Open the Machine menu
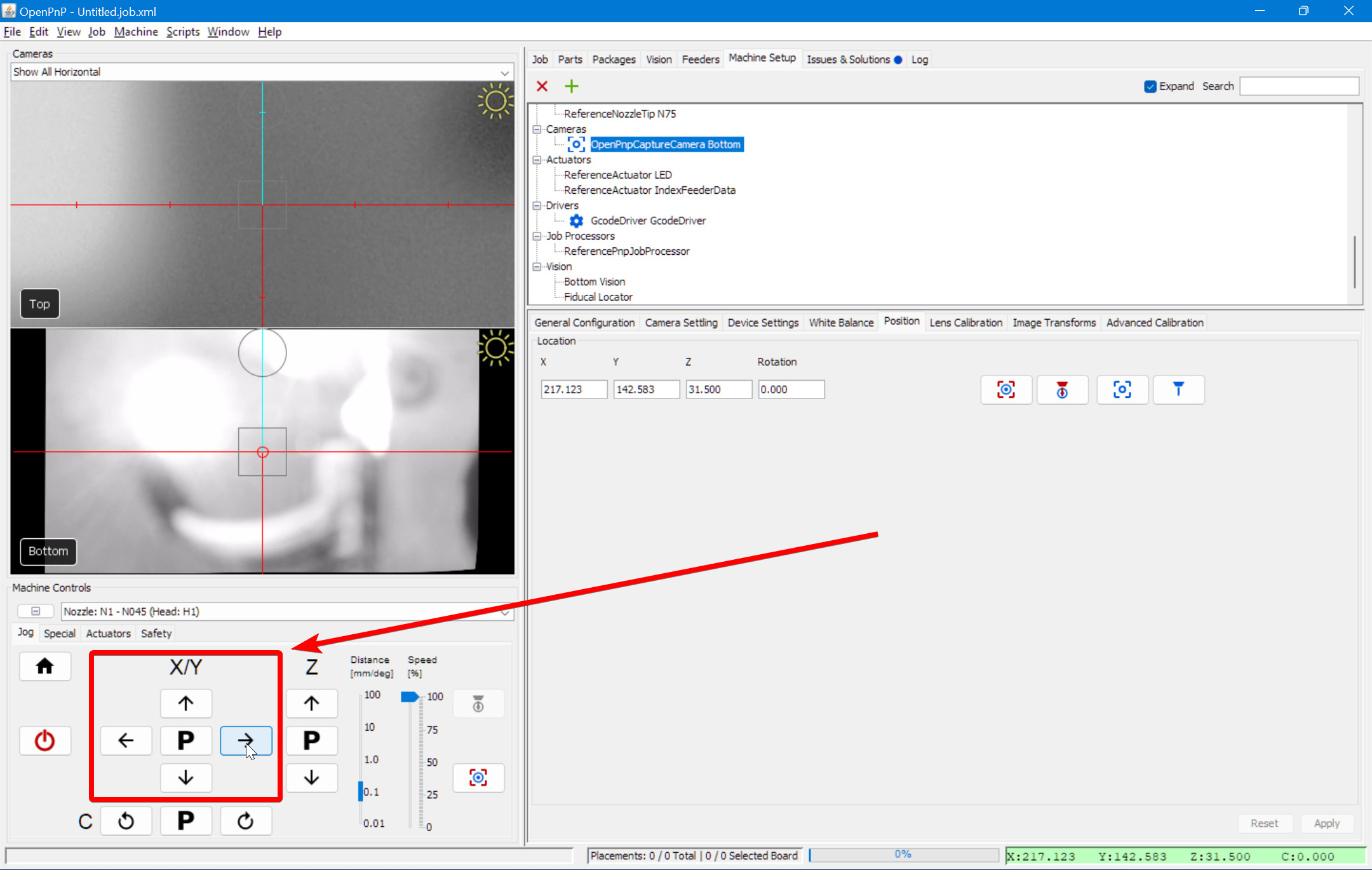 [136, 32]
